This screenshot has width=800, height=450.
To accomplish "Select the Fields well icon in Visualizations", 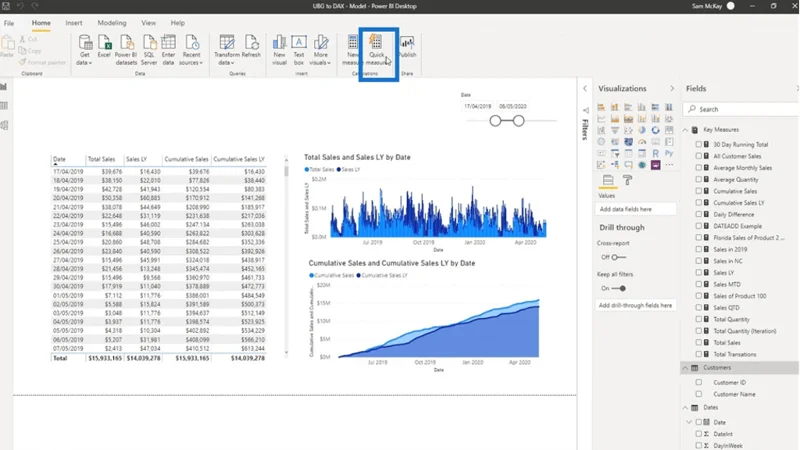I will click(608, 180).
